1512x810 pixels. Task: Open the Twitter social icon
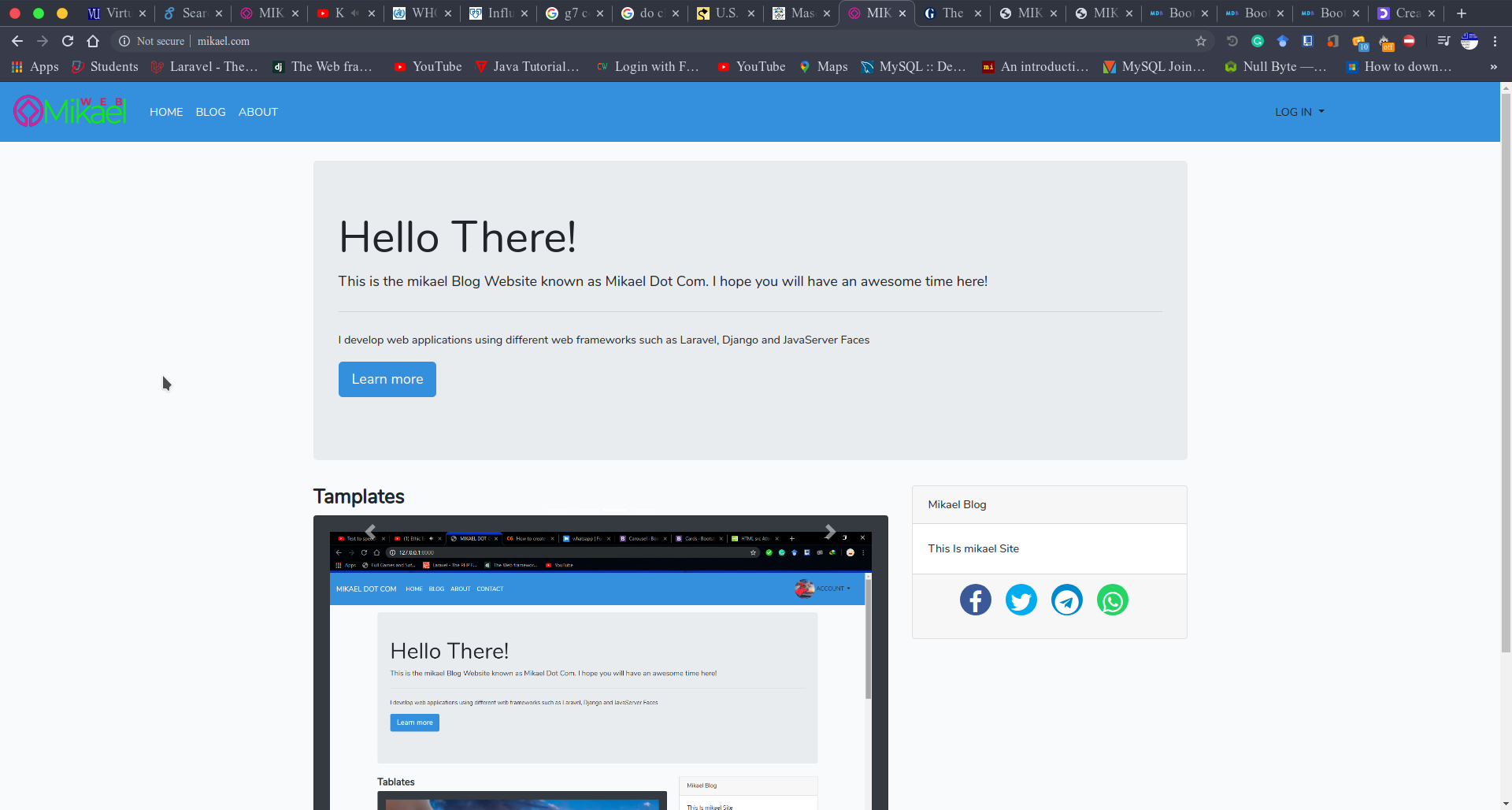tap(1021, 600)
